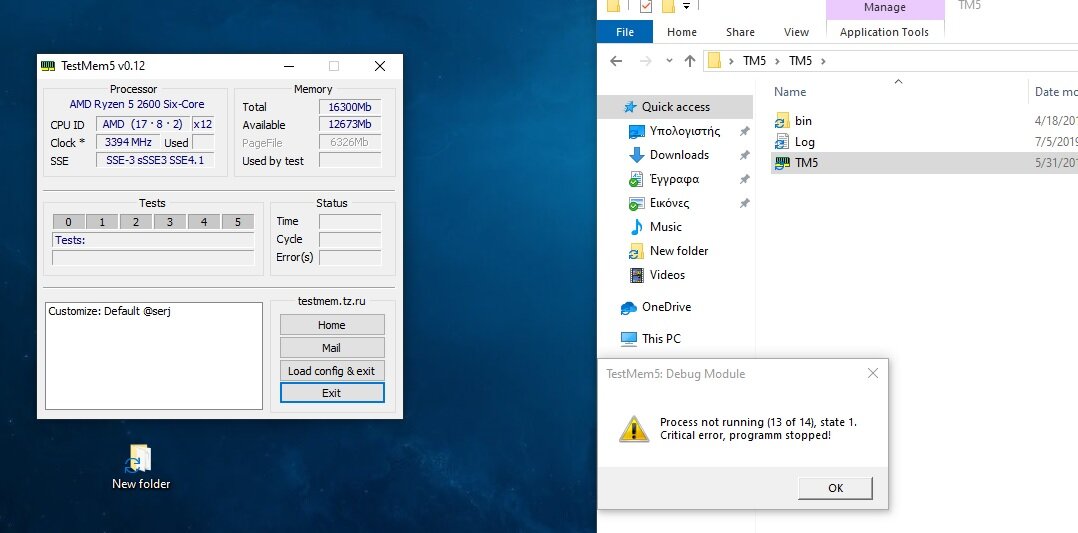Click the sort arrow above the Name column

tap(898, 82)
